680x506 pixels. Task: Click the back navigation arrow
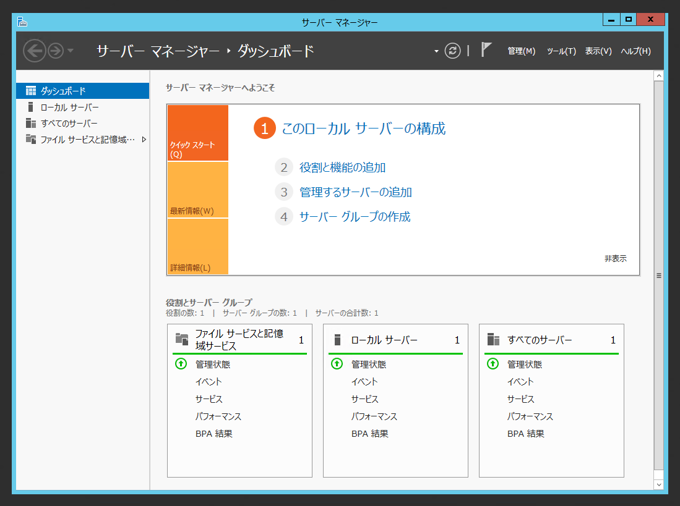click(34, 51)
